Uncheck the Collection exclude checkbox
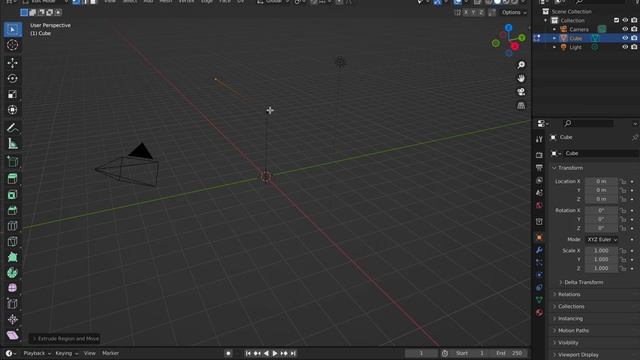 click(616, 20)
